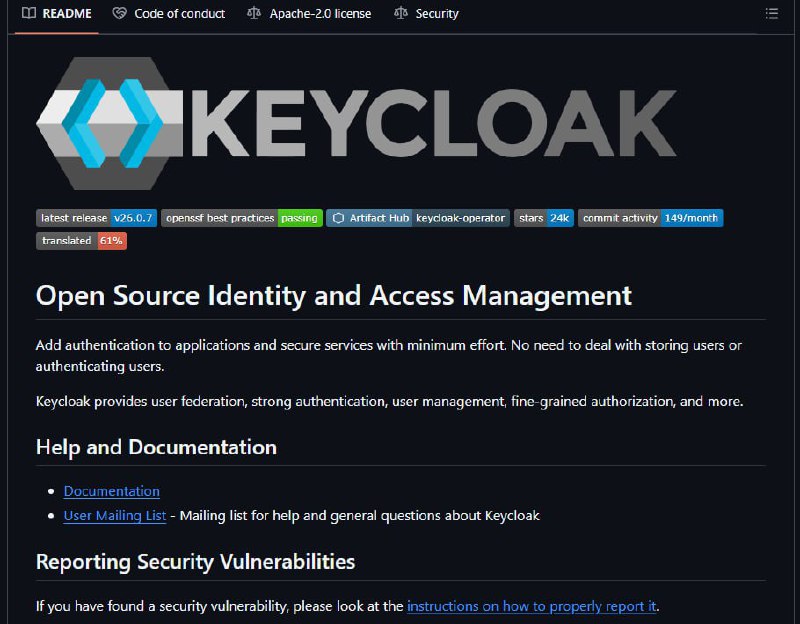
Task: Click the scales icon beside Apache-2.0 license
Action: click(254, 14)
